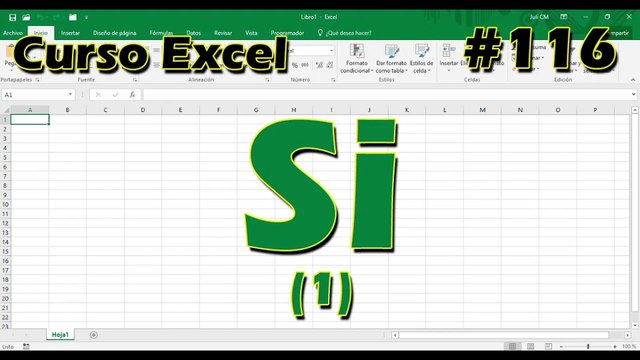Switch to Page Layout view
640x360 pixels.
pyautogui.click(x=531, y=346)
